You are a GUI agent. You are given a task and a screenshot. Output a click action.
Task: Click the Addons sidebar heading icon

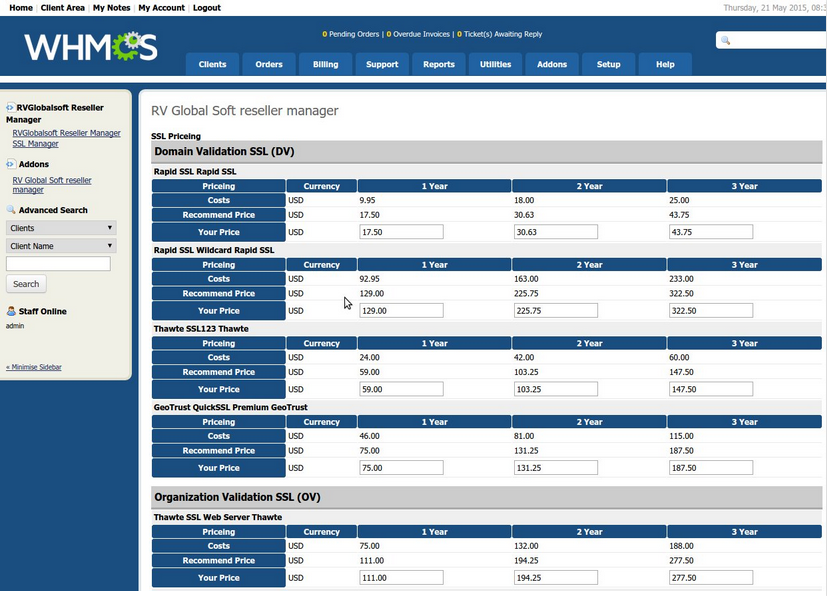[10, 164]
